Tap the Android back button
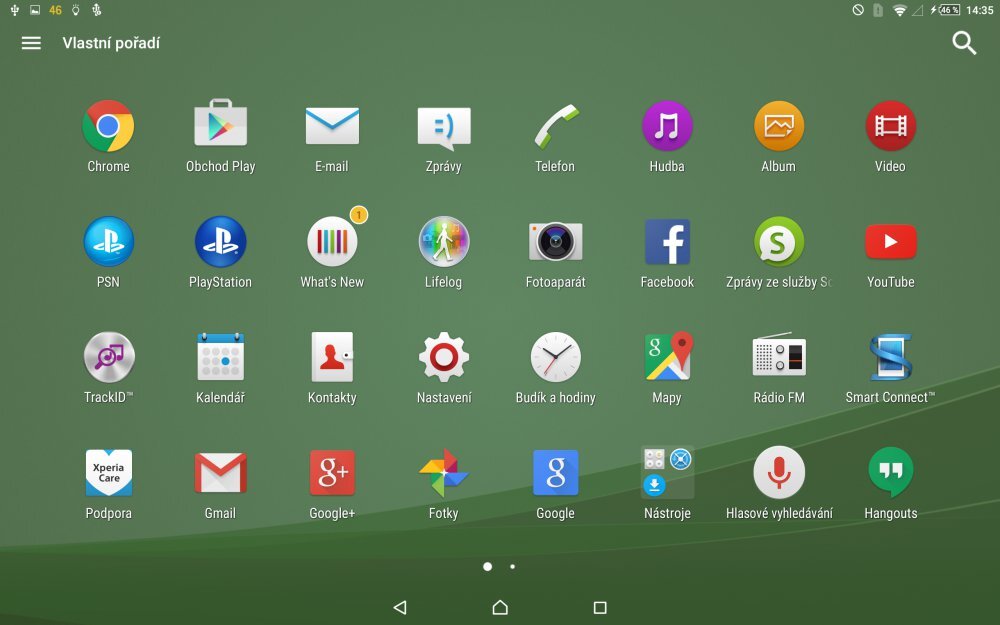1000x625 pixels. [400, 607]
